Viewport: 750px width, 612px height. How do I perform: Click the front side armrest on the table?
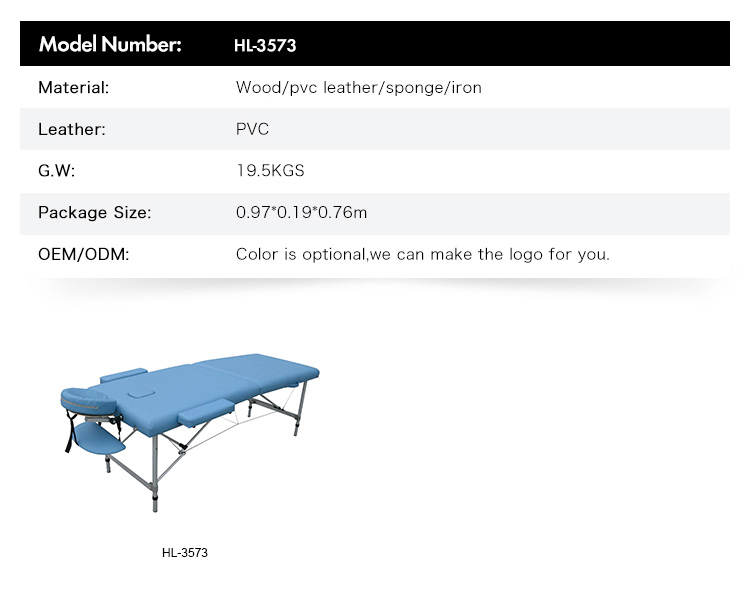click(206, 412)
